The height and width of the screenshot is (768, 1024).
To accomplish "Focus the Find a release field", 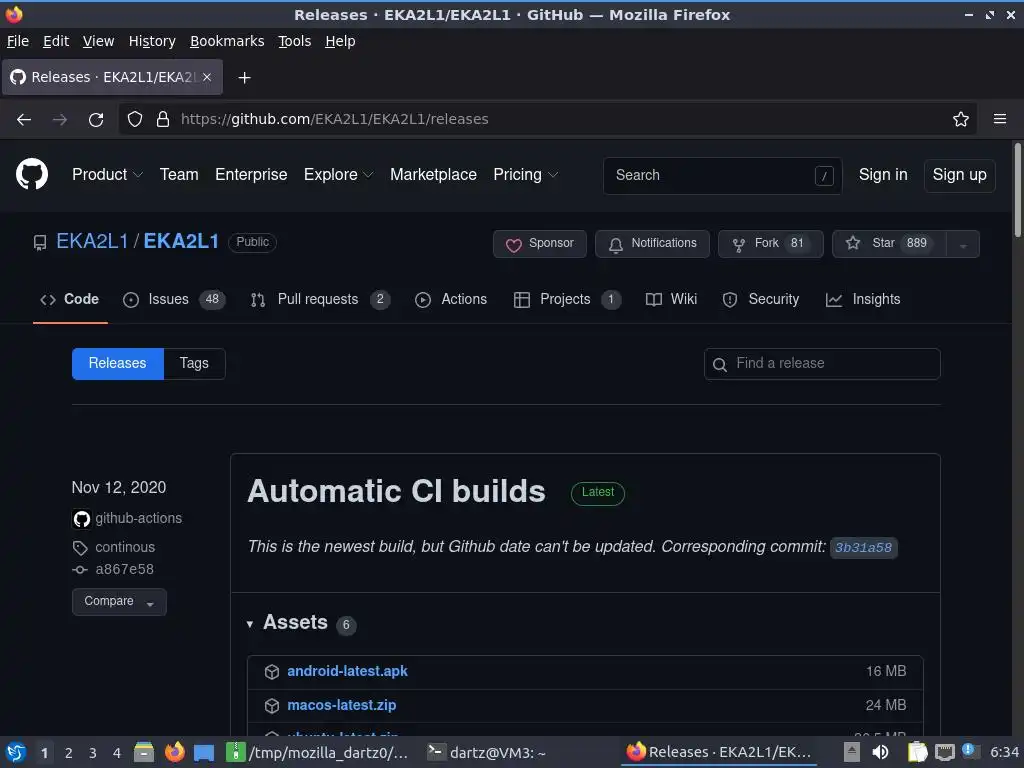I will (x=822, y=364).
